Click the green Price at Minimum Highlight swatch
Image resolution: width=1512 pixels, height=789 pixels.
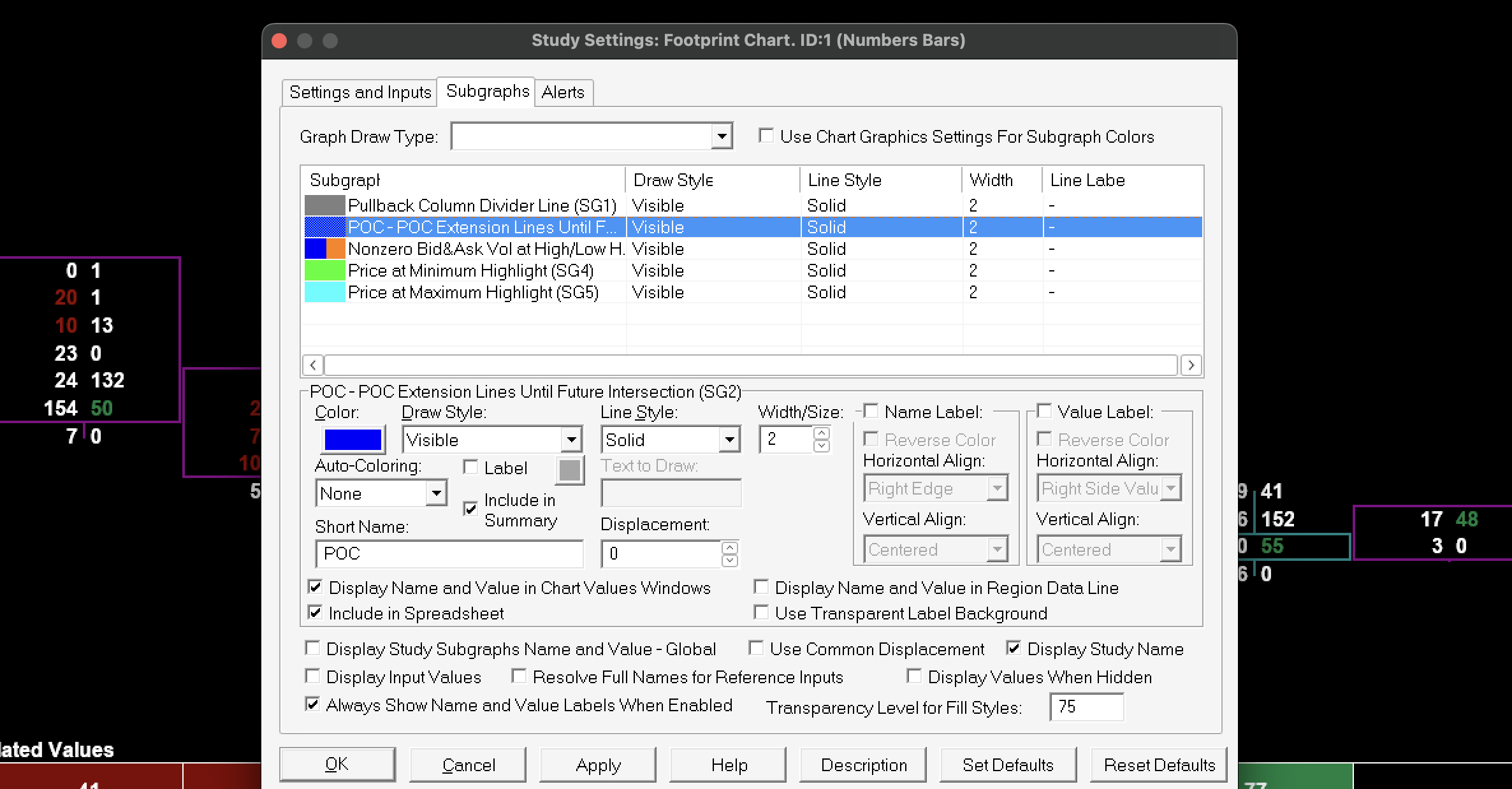(x=324, y=271)
